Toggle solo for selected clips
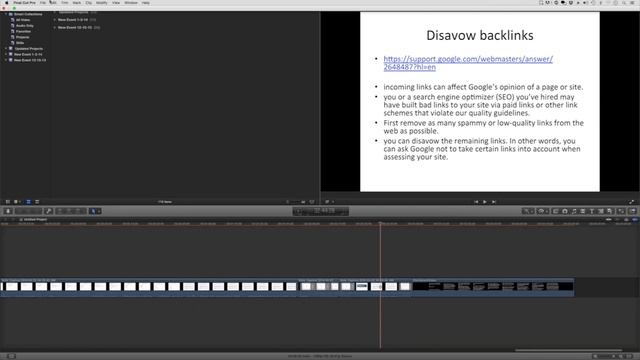The width and height of the screenshot is (640, 360). [x=626, y=220]
